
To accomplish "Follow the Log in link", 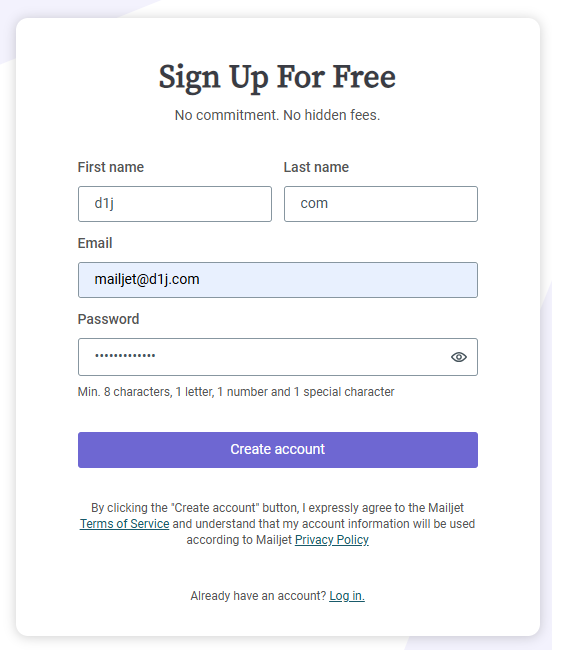I will click(347, 596).
